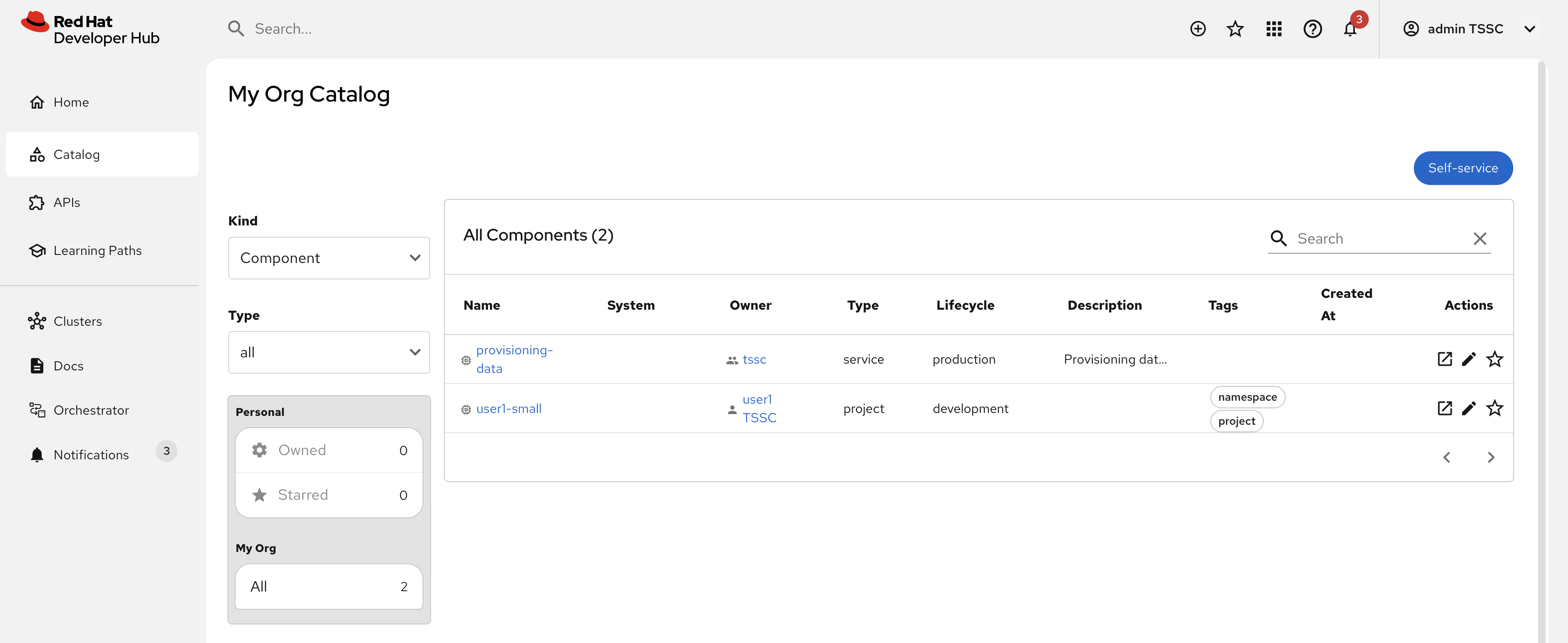Edit the provisioning-data component with the pencil icon

pos(1469,359)
